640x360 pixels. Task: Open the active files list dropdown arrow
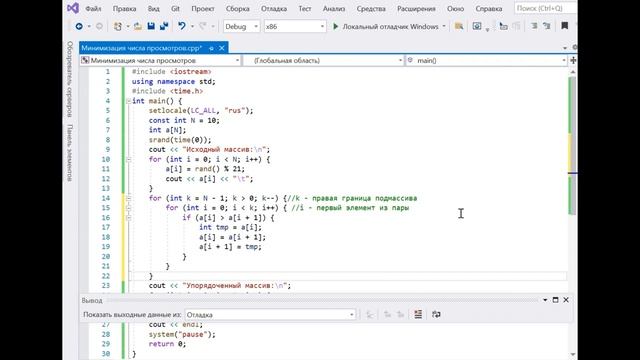coord(565,48)
